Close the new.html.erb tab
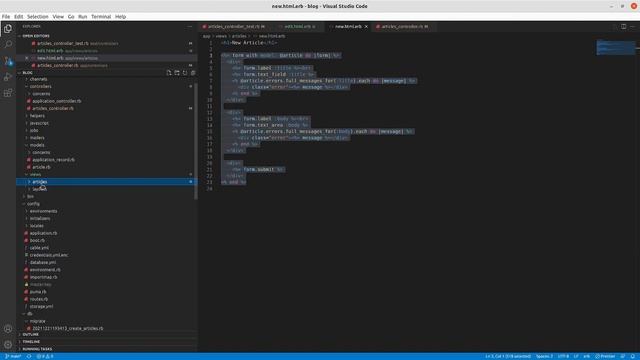The image size is (640, 360). click(366, 27)
